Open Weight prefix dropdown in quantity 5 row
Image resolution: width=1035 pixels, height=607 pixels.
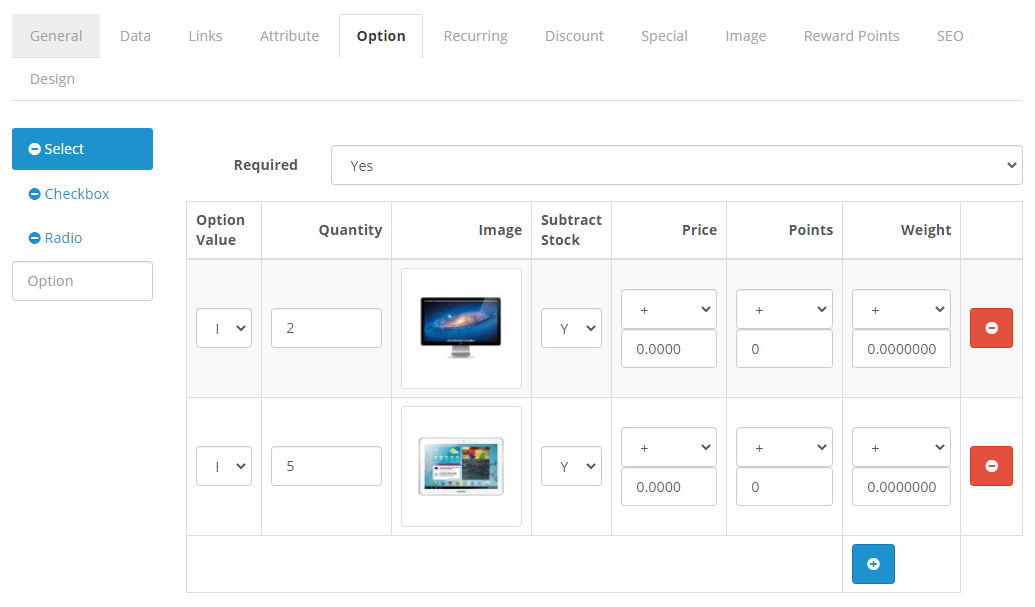click(901, 447)
